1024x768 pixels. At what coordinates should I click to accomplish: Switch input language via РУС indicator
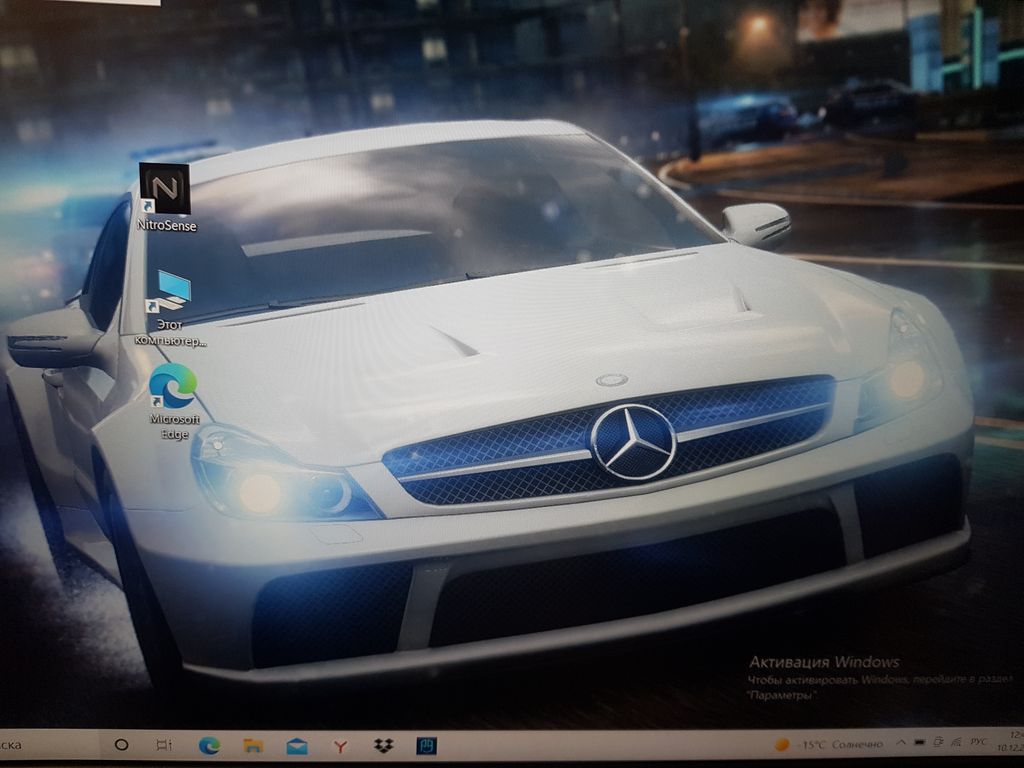click(981, 743)
